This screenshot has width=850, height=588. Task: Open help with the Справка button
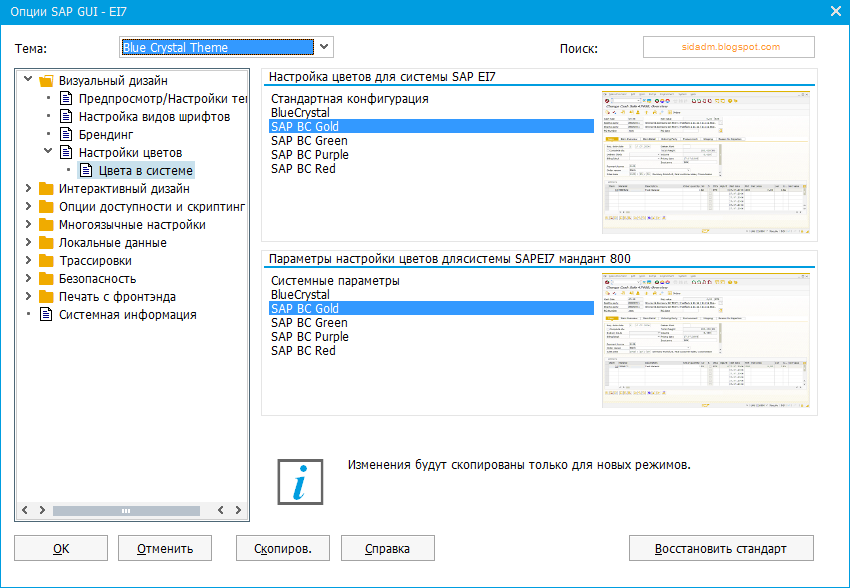(x=388, y=548)
